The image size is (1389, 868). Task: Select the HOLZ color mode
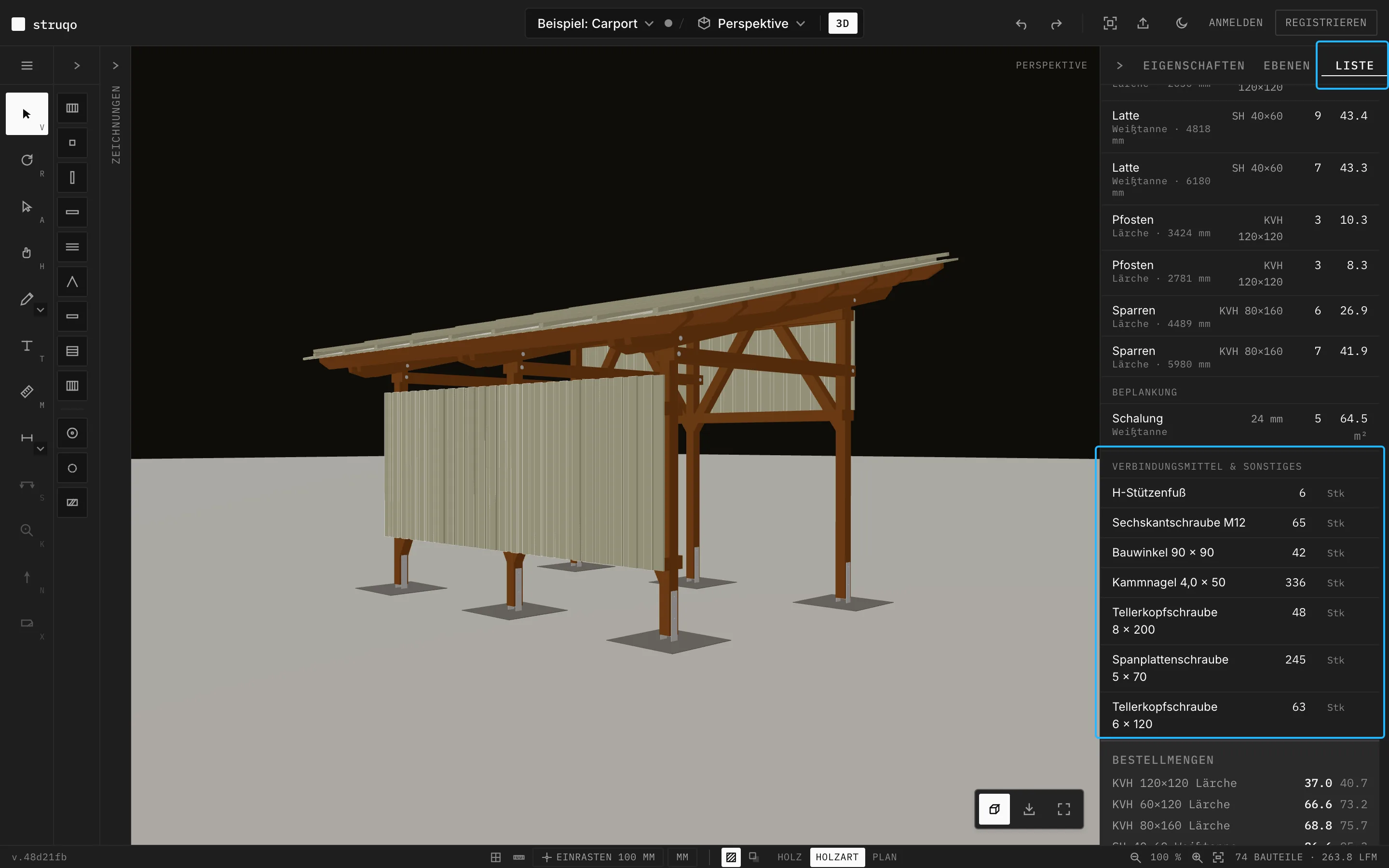coord(789,857)
